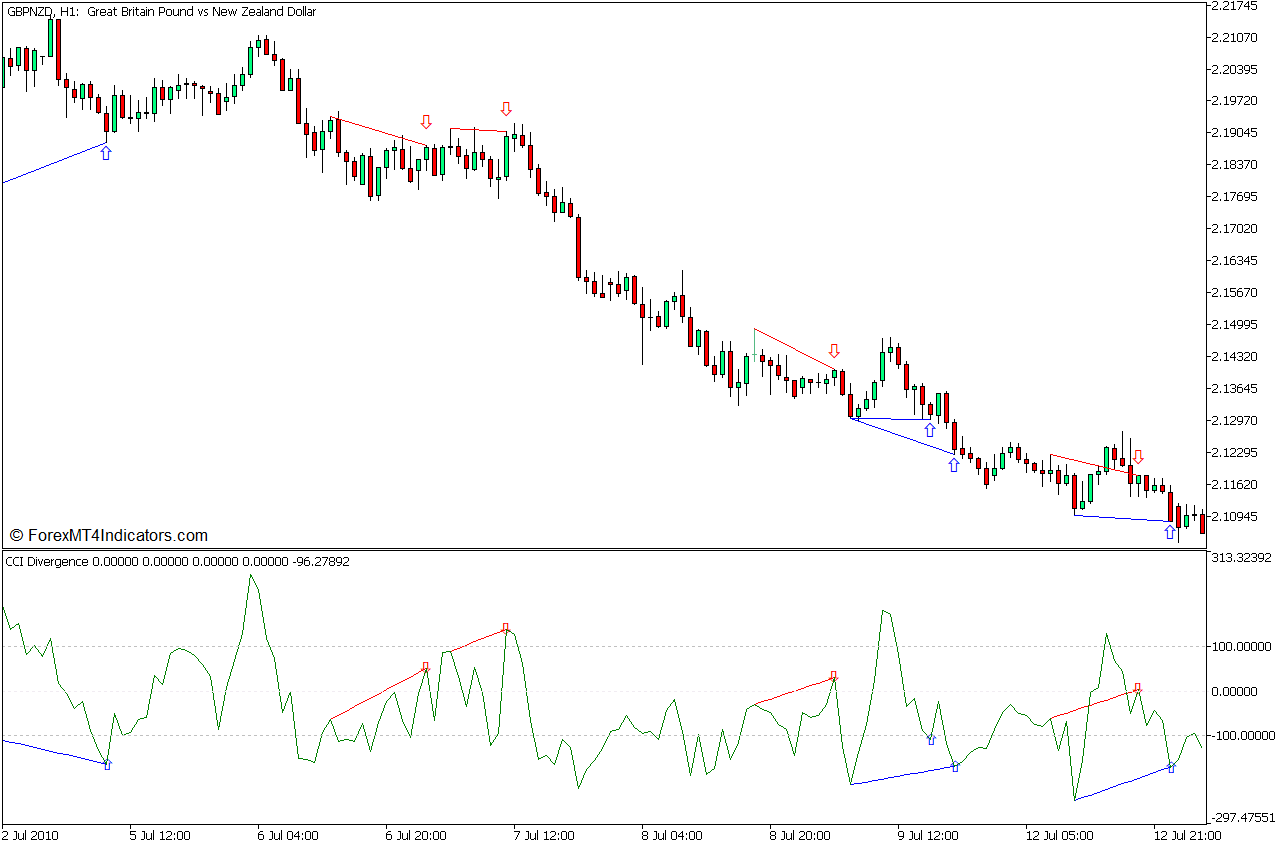The image size is (1276, 848).
Task: Select the last blue up arrow near 12 Jul 21:00
Action: (1170, 532)
